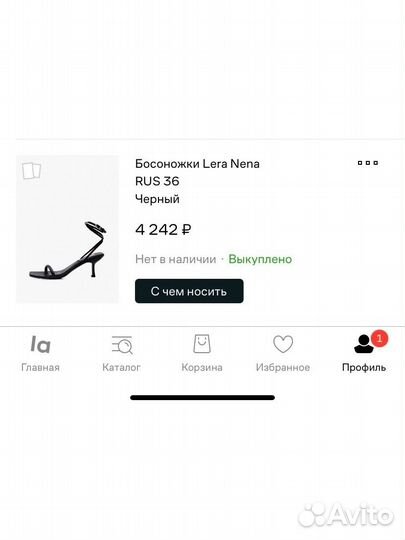Tap the similar items icon on product photo
Screen dimensions: 405x540
point(31,171)
